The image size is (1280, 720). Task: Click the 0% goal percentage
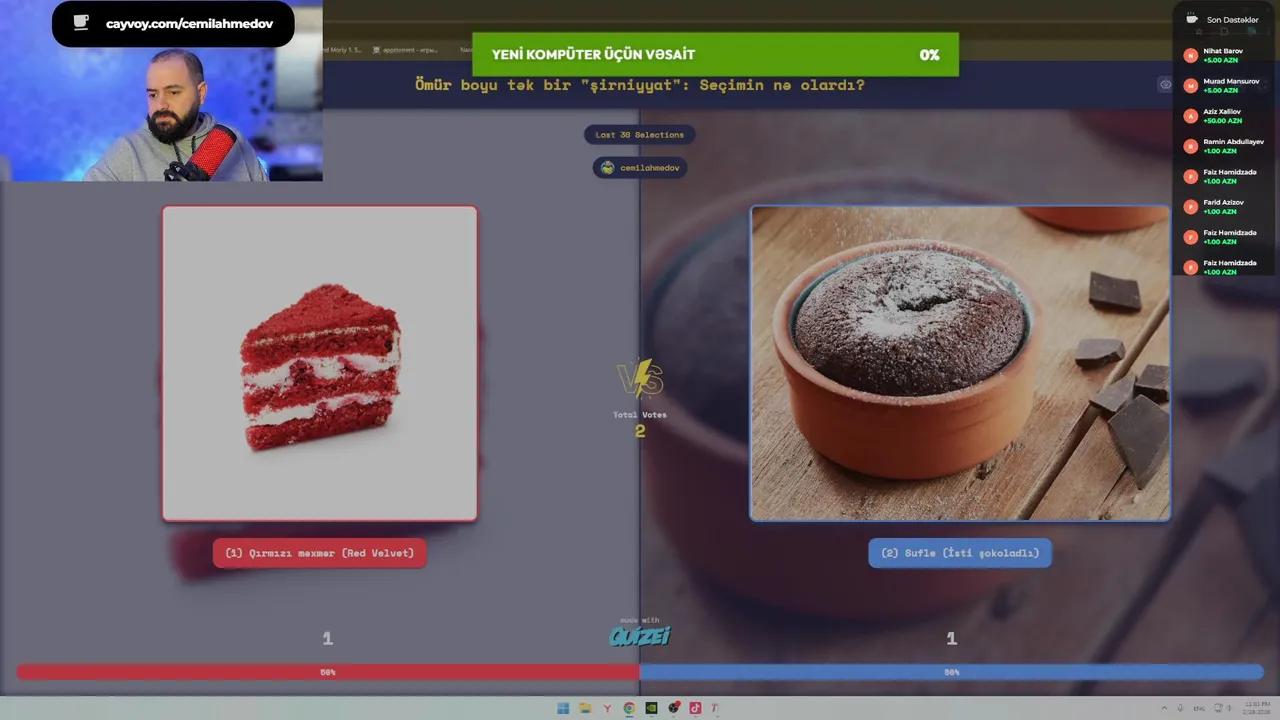coord(930,55)
